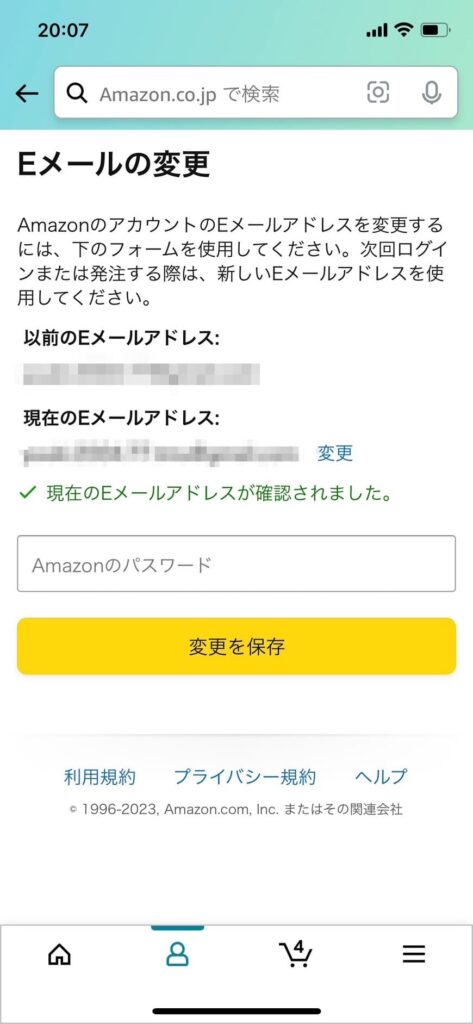This screenshot has width=473, height=1024.
Task: Open the camera scan search icon
Action: [378, 93]
